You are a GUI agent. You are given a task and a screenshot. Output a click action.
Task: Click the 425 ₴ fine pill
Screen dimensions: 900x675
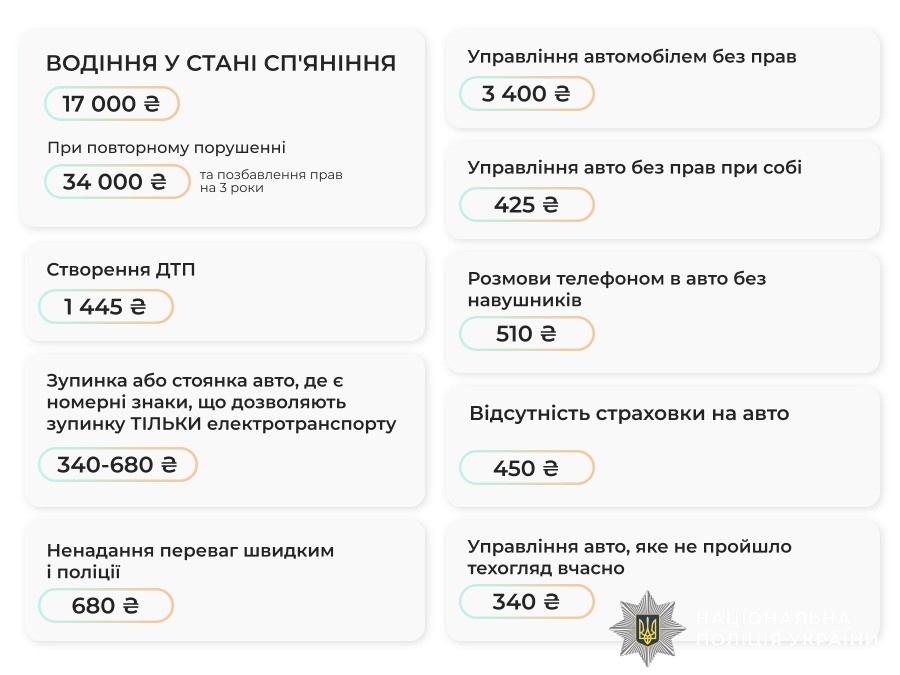527,205
